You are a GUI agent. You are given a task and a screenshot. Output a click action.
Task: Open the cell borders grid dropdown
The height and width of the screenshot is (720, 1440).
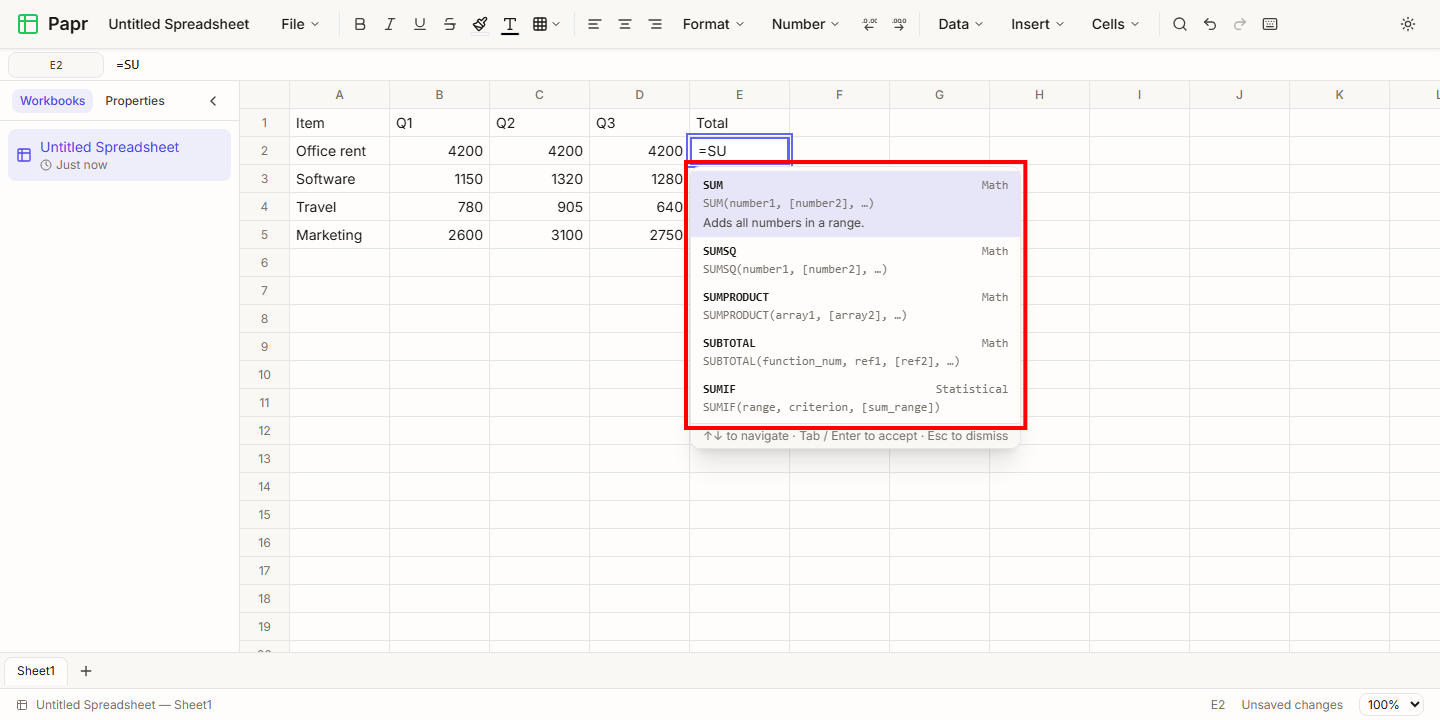tap(546, 24)
